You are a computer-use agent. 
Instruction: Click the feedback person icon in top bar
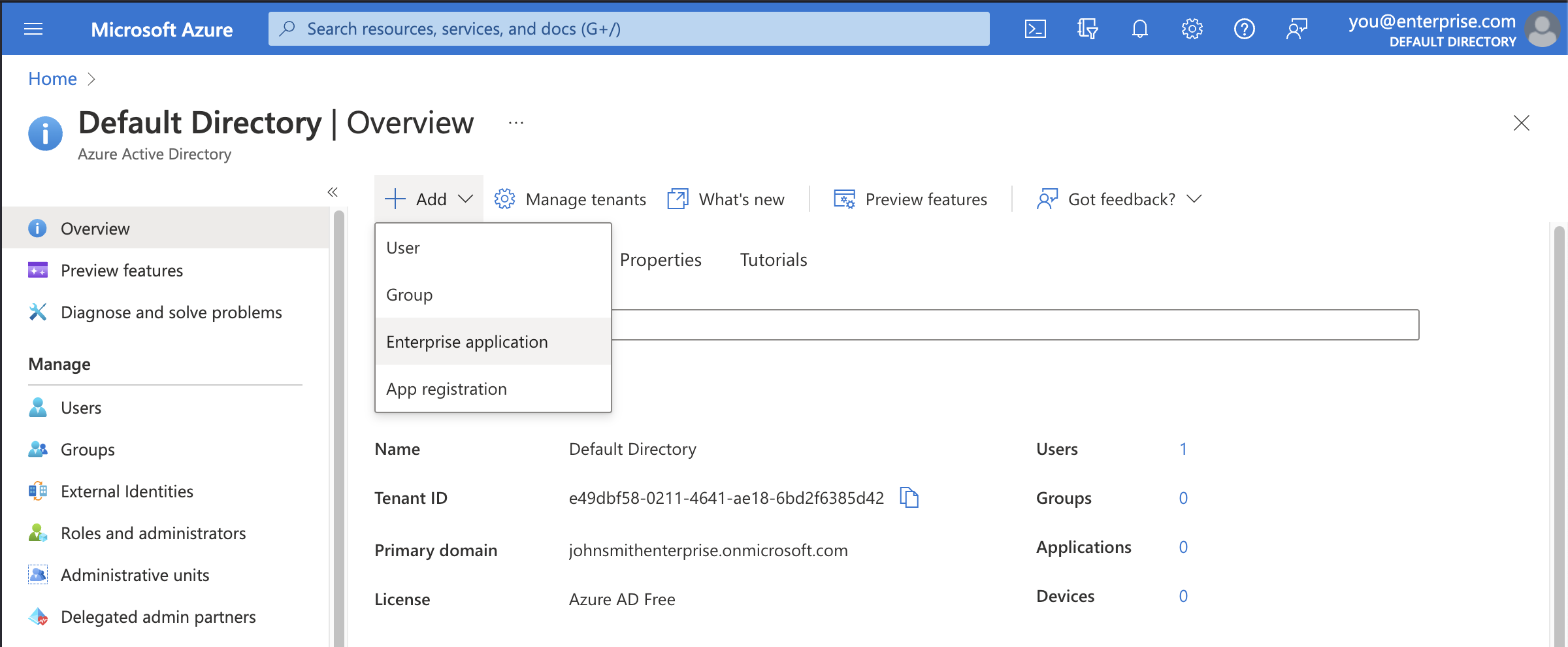[x=1297, y=28]
